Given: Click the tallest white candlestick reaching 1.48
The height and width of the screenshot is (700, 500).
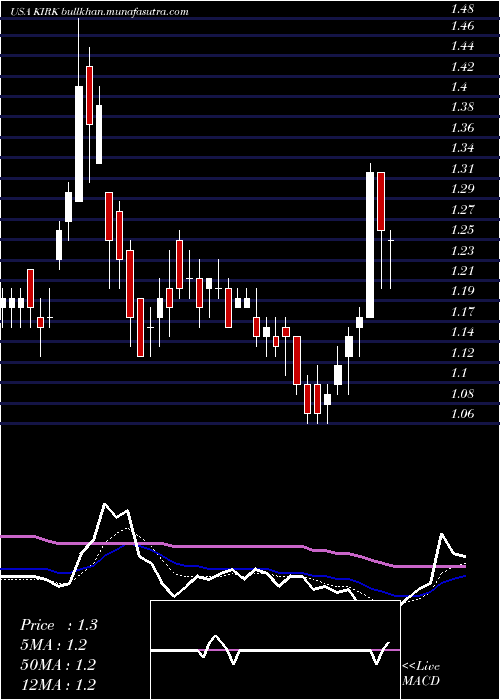Looking at the screenshot, I should [x=79, y=144].
